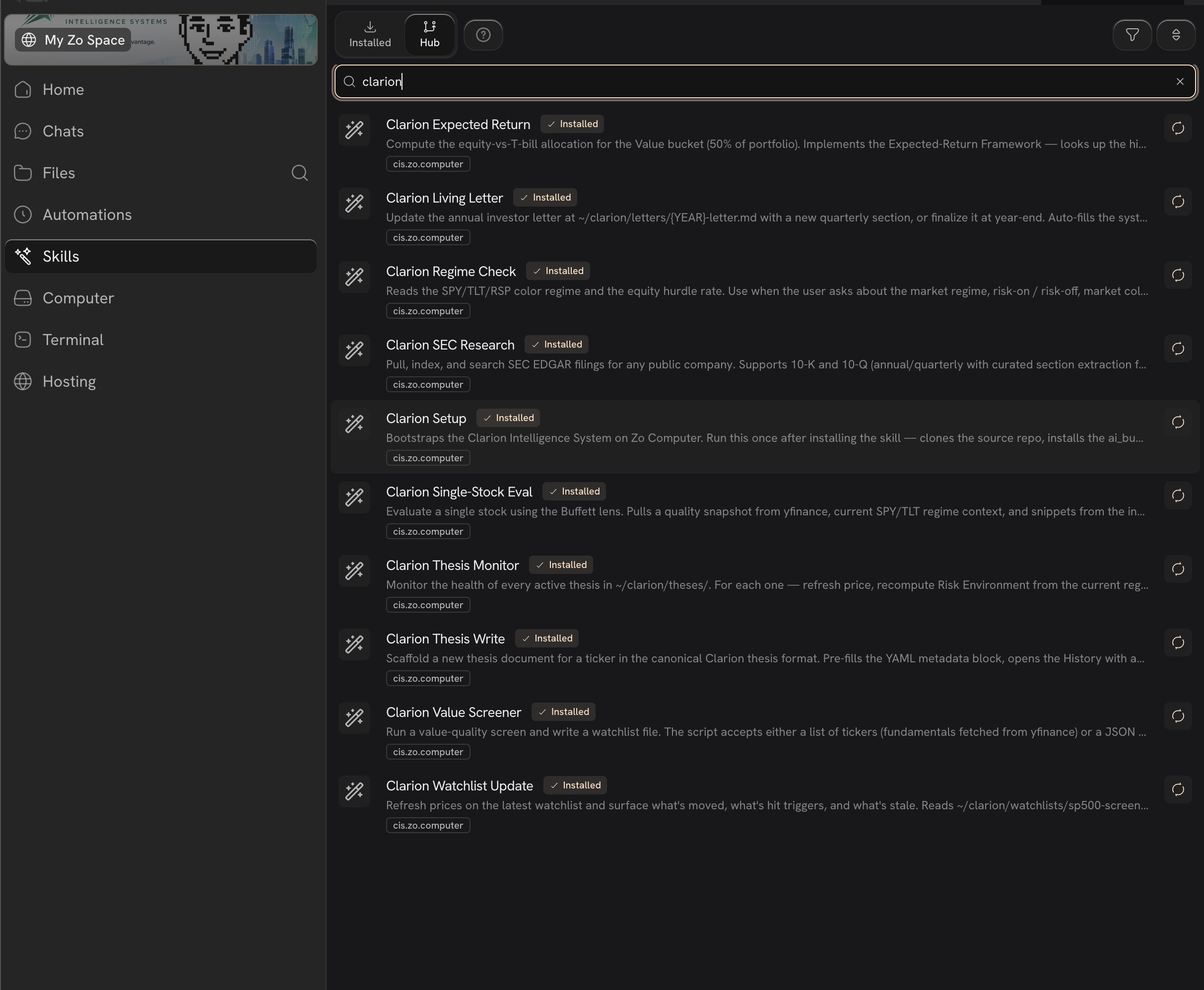The image size is (1204, 990).
Task: Refresh the Clarion Single-Stock Eval skill
Action: click(x=1178, y=495)
